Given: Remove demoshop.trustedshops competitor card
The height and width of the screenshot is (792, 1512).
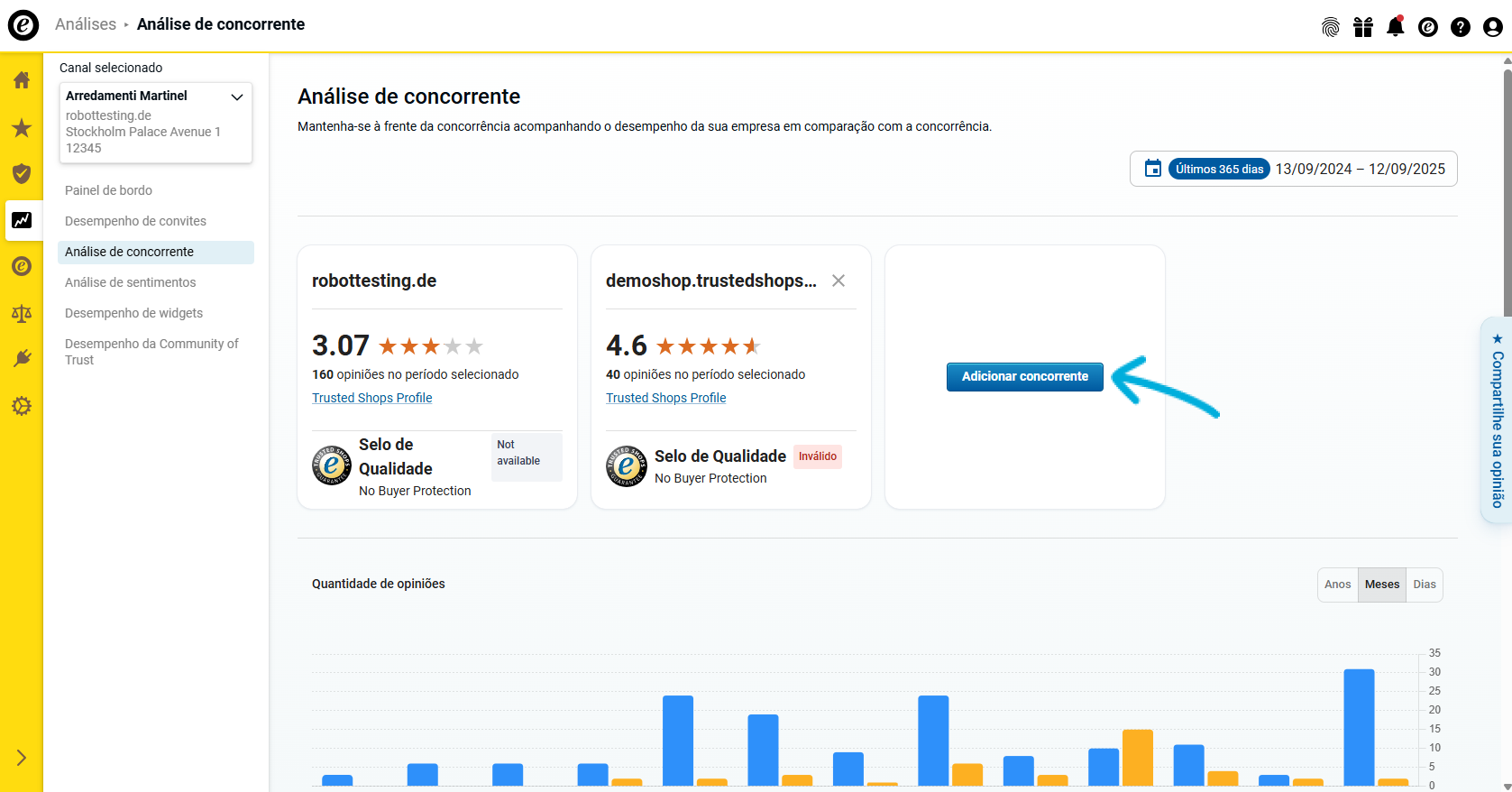Looking at the screenshot, I should pyautogui.click(x=838, y=281).
